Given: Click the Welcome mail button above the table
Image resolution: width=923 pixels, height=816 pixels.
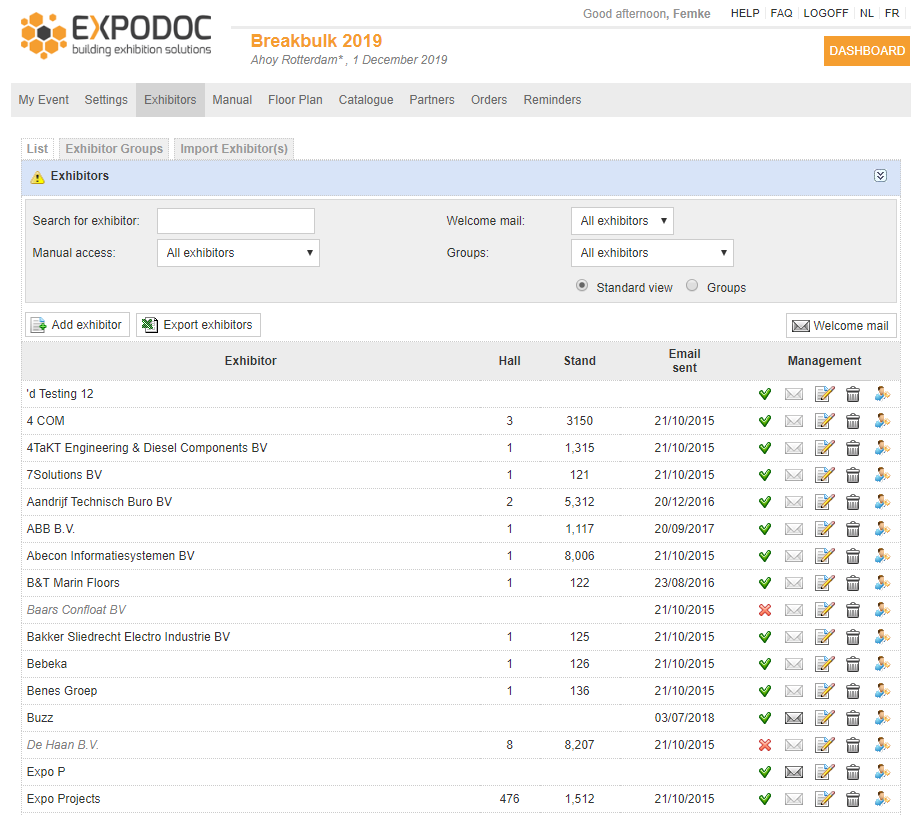Looking at the screenshot, I should coord(841,326).
